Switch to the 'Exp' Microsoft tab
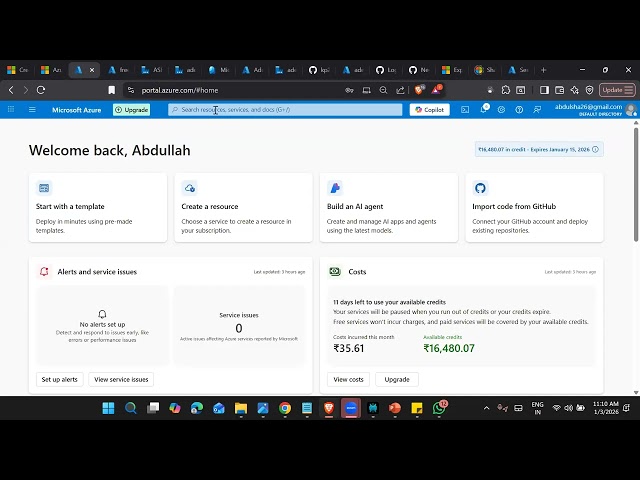Image resolution: width=640 pixels, height=480 pixels. tap(452, 70)
